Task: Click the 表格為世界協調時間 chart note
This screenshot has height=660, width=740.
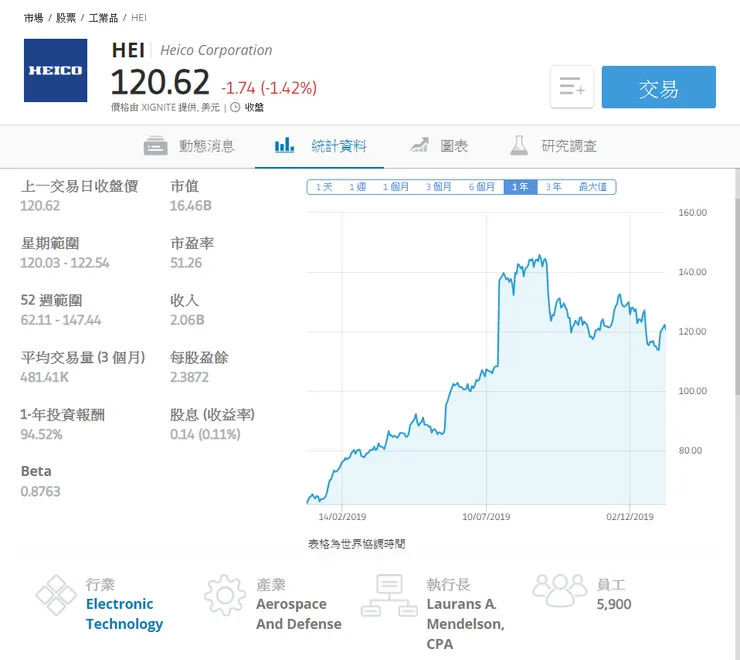Action: [x=357, y=544]
